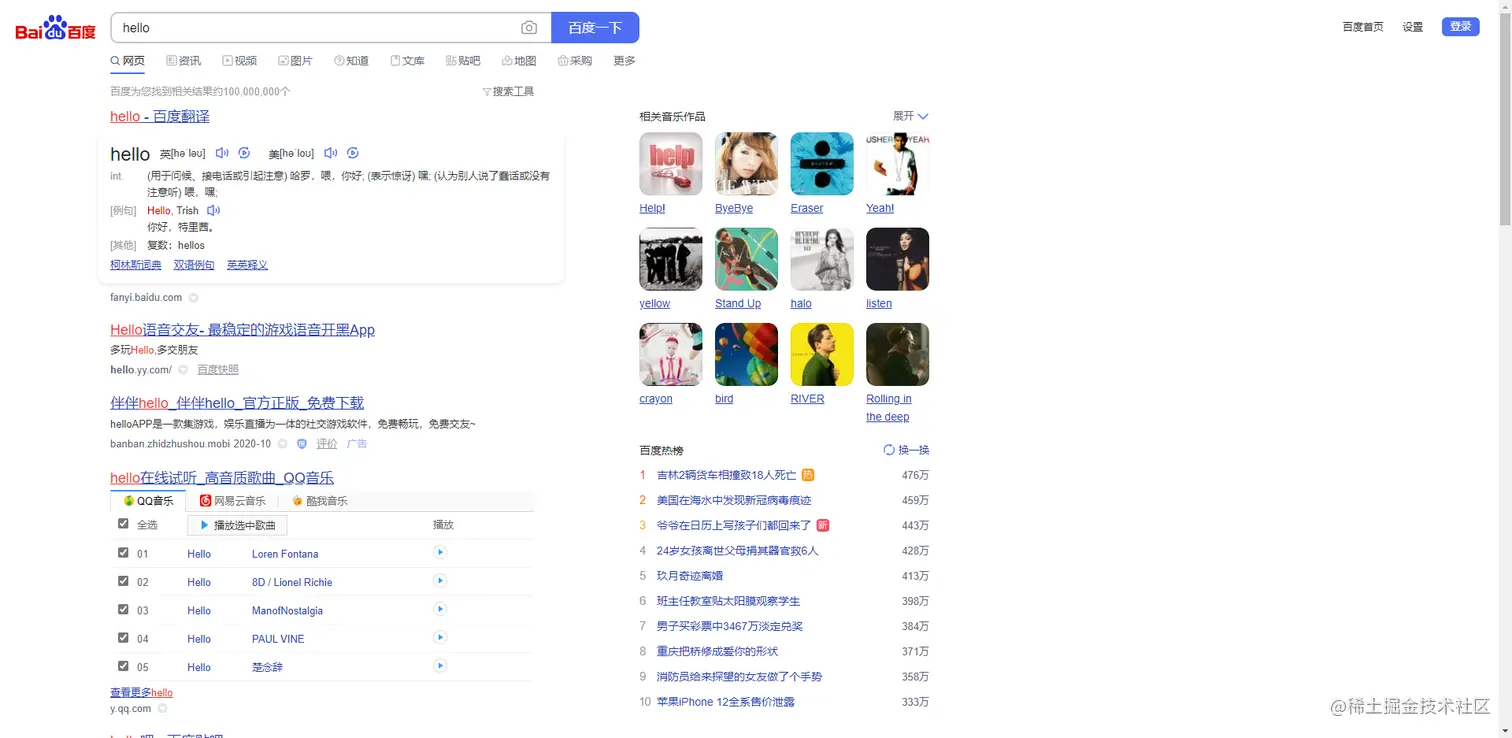The image size is (1512, 738).
Task: Switch to the 贴吧 tab
Action: click(x=463, y=61)
